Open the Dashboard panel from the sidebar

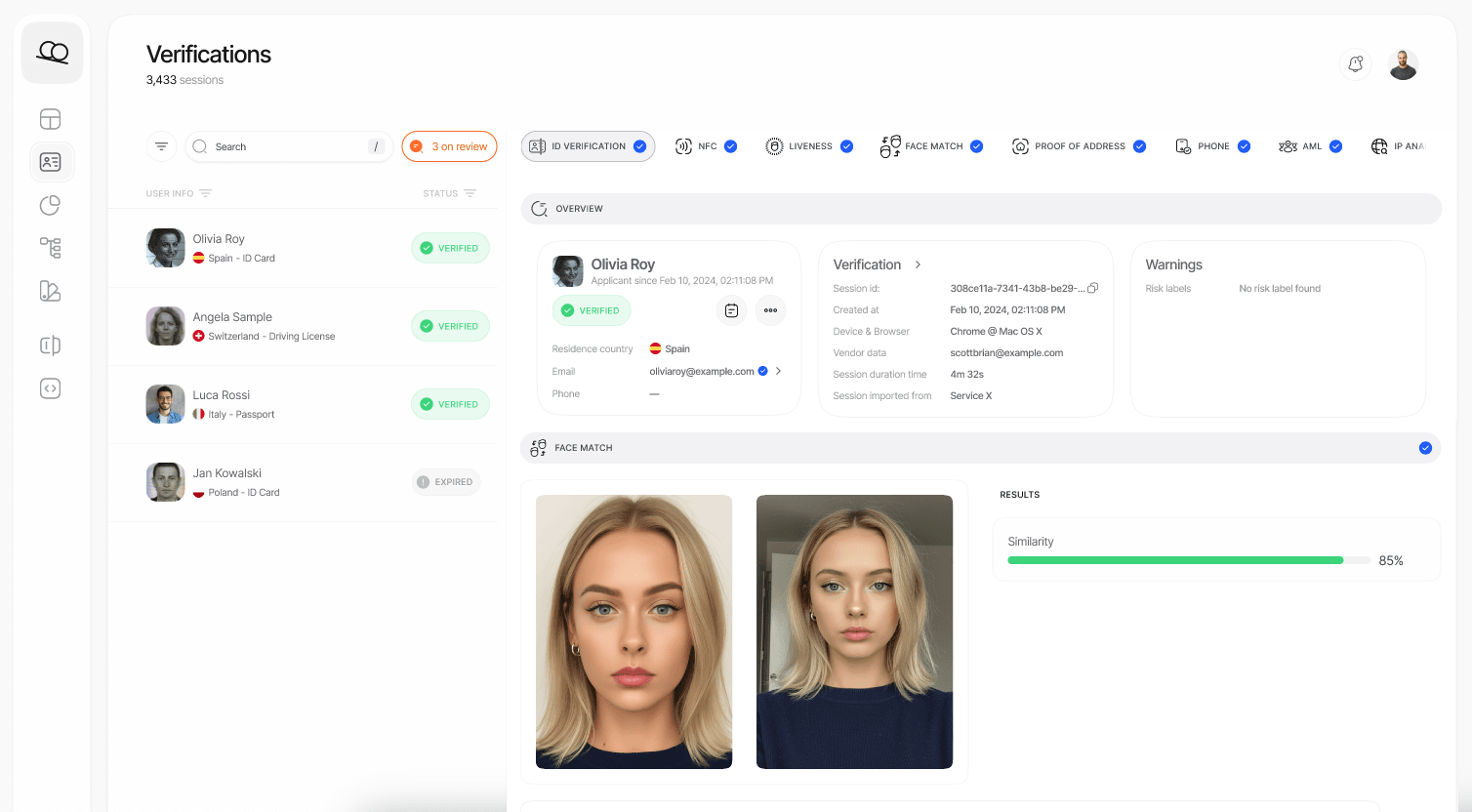pyautogui.click(x=50, y=118)
